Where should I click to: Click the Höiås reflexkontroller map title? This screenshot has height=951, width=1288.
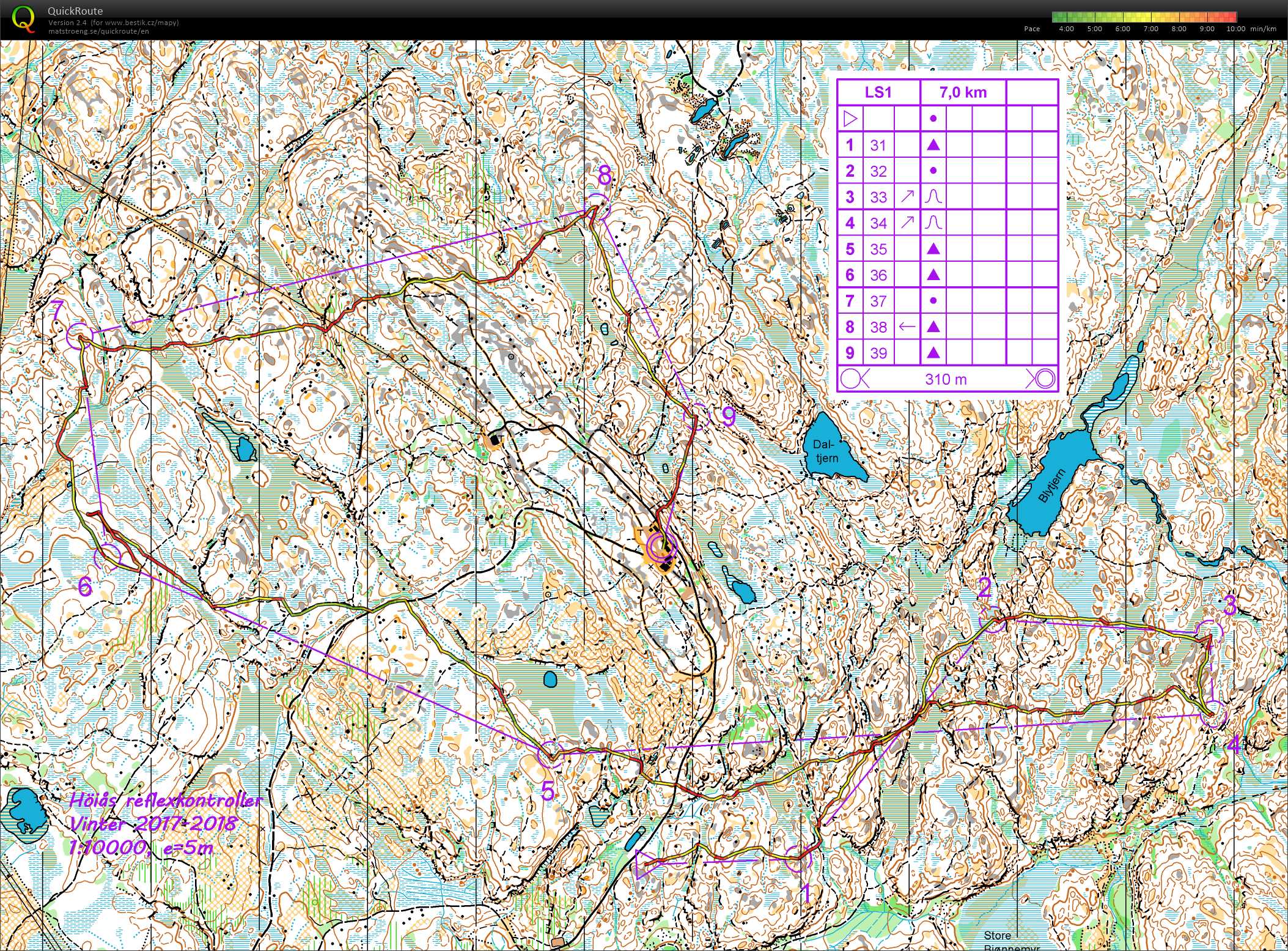166,799
